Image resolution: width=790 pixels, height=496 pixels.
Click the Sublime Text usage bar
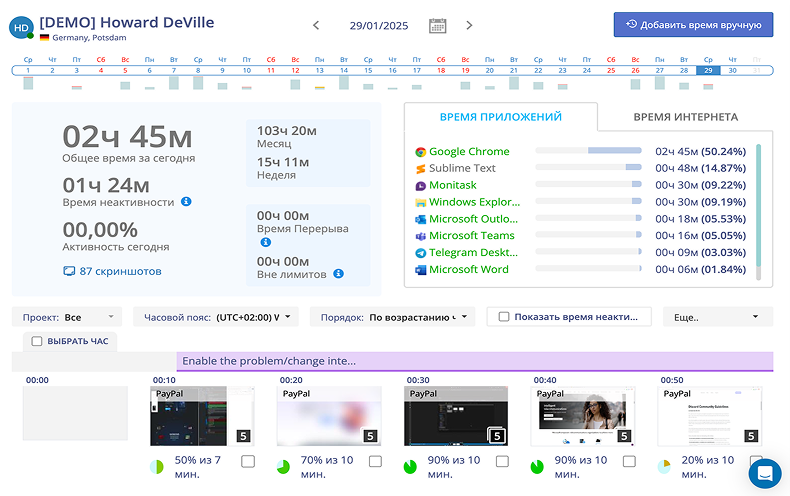click(588, 167)
